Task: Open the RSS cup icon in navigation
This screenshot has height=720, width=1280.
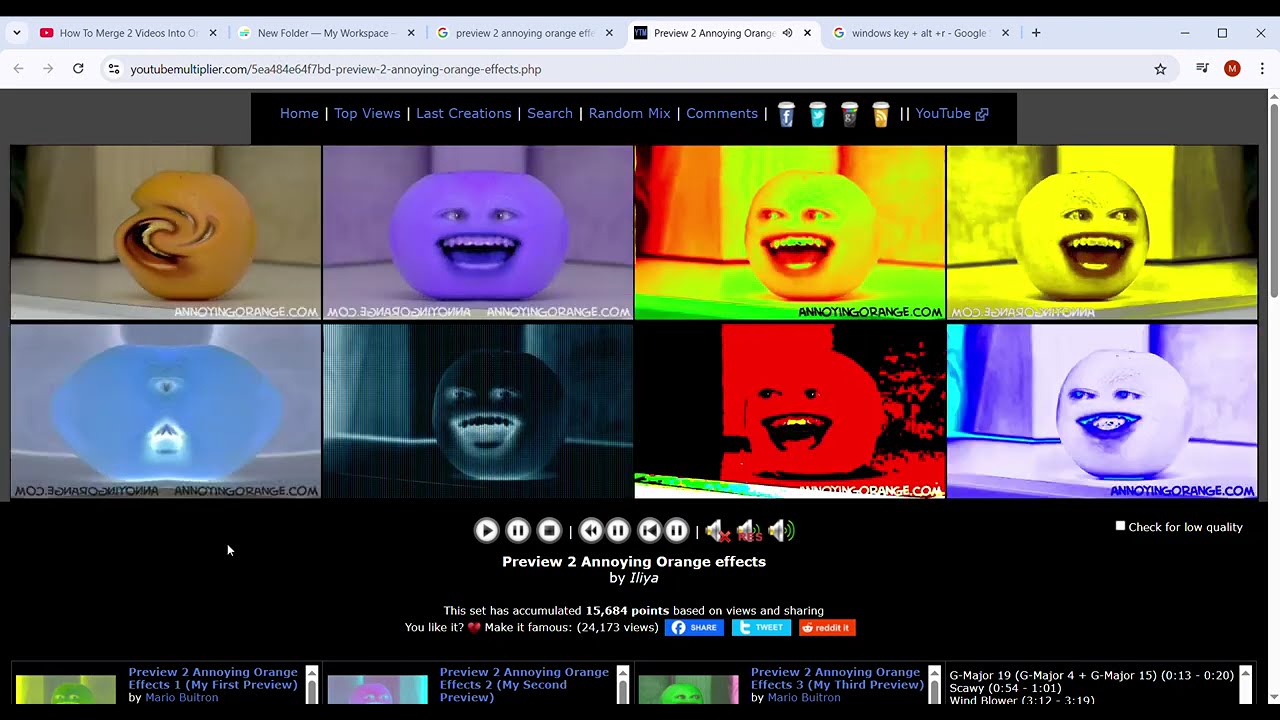Action: point(881,114)
